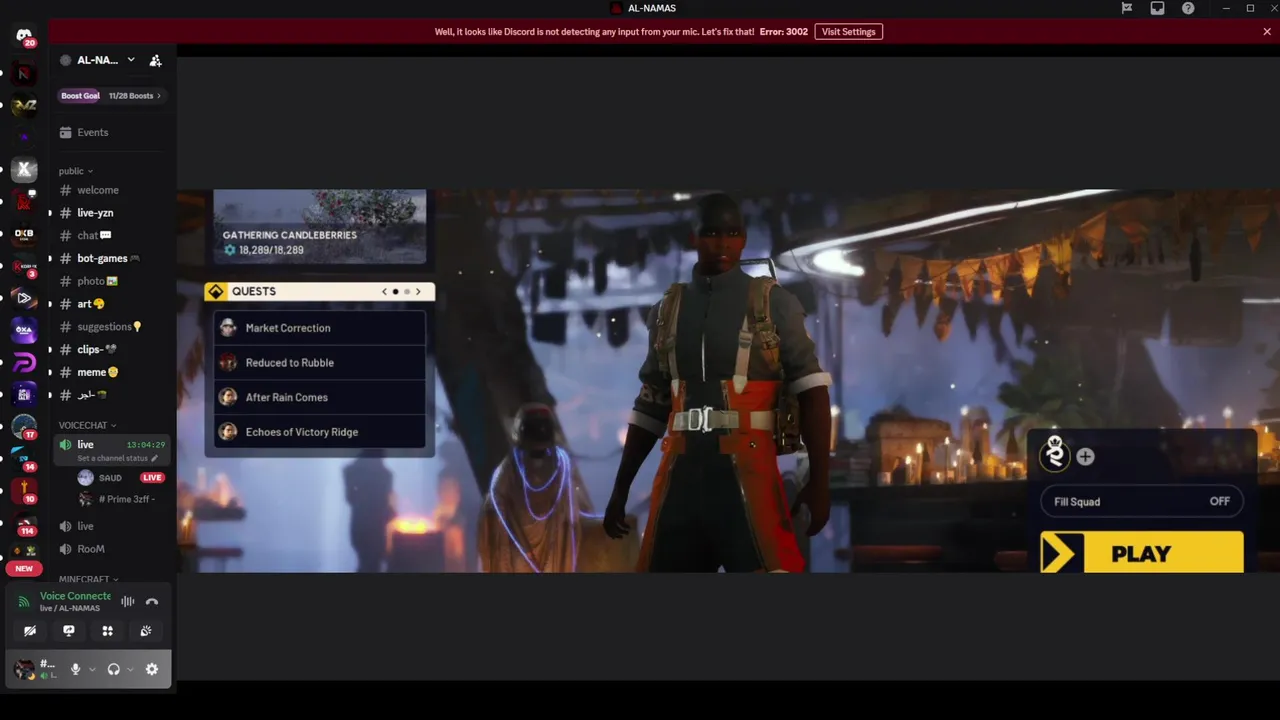1280x720 pixels.
Task: Click the yellow PLAY button
Action: tap(1142, 553)
